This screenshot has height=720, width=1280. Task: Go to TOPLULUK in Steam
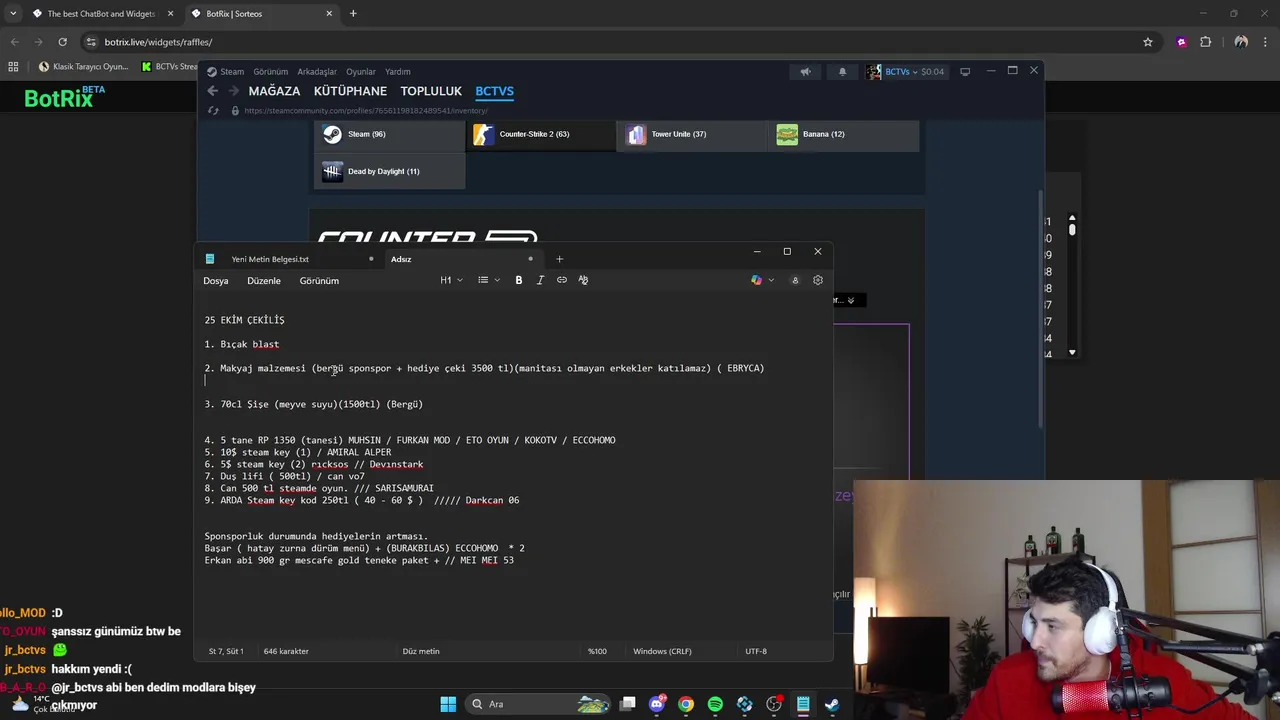[x=431, y=91]
